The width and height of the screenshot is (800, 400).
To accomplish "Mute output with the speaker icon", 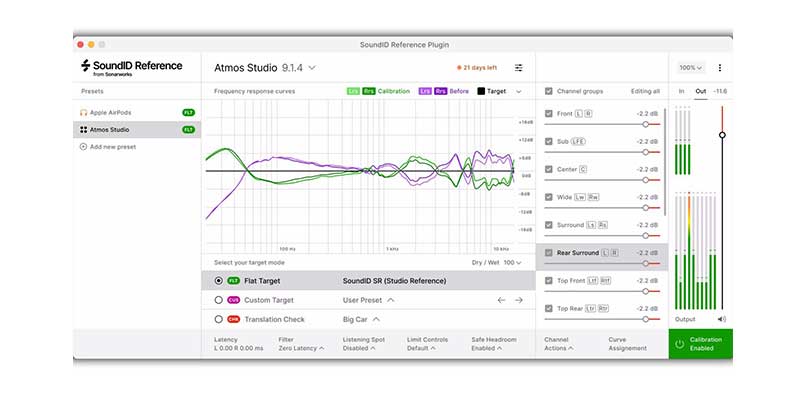I will [721, 319].
